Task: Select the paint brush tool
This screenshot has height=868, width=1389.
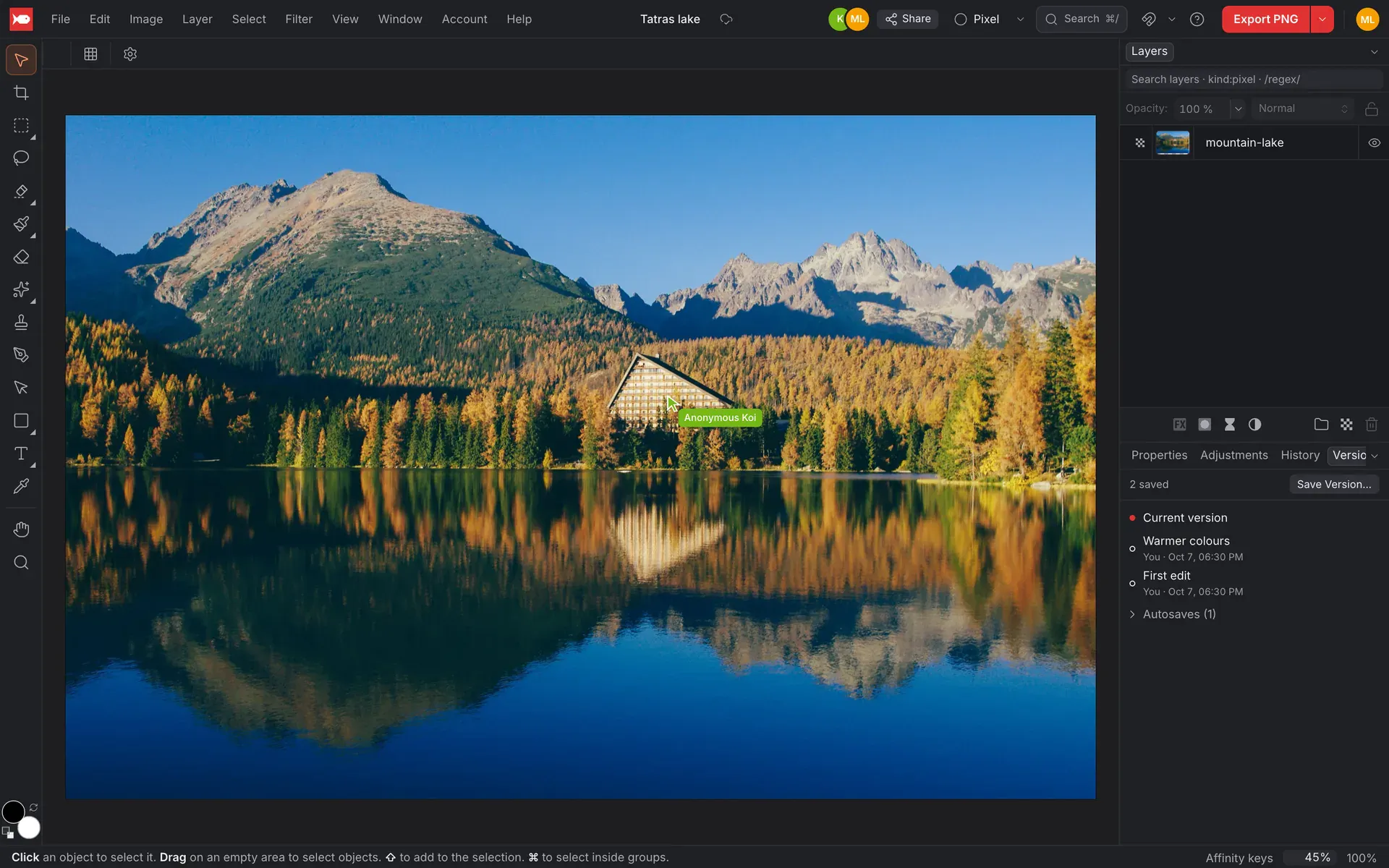Action: [x=21, y=224]
